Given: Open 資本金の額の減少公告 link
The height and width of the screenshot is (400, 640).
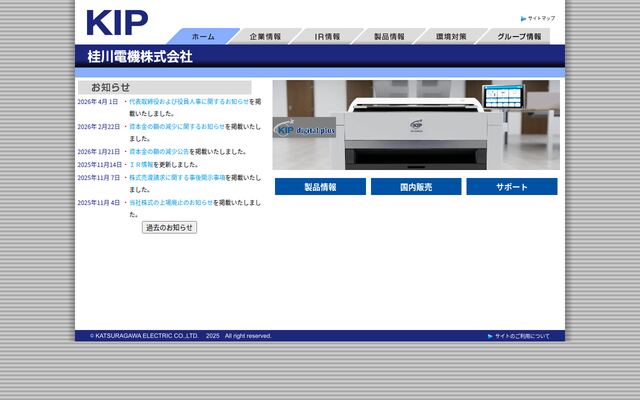Looking at the screenshot, I should pyautogui.click(x=159, y=152).
